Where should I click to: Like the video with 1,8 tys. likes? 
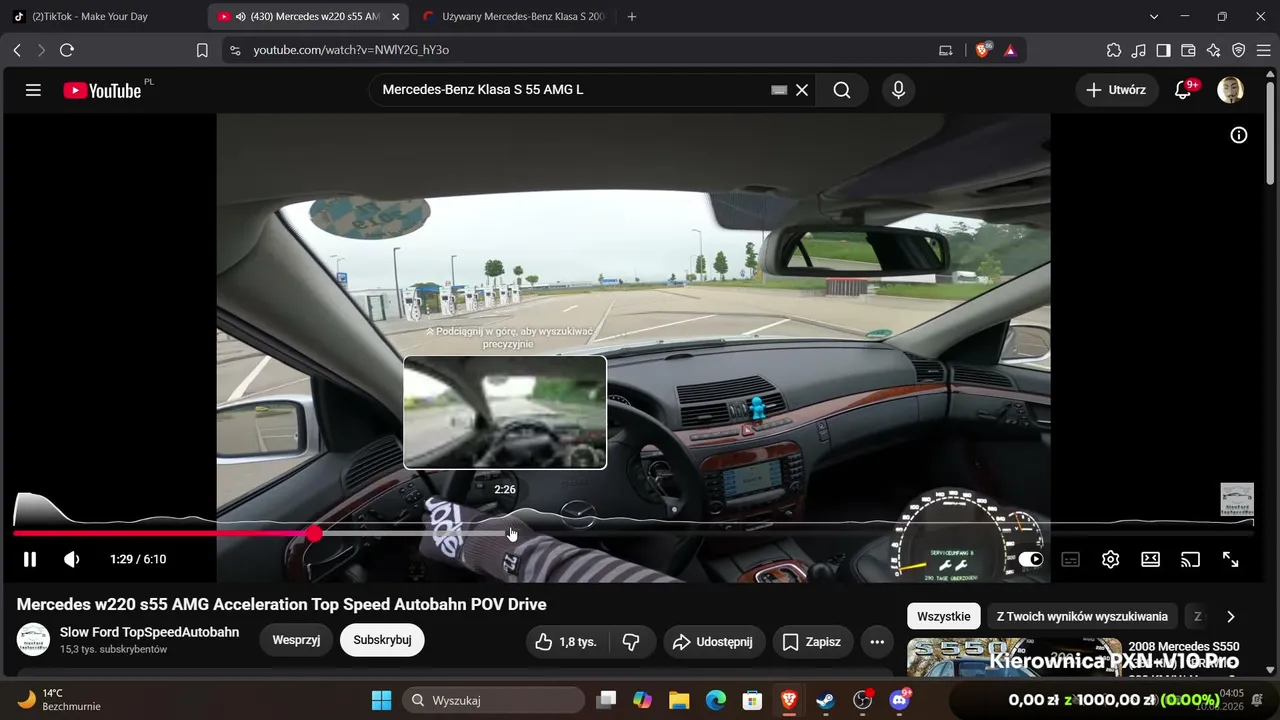[566, 641]
